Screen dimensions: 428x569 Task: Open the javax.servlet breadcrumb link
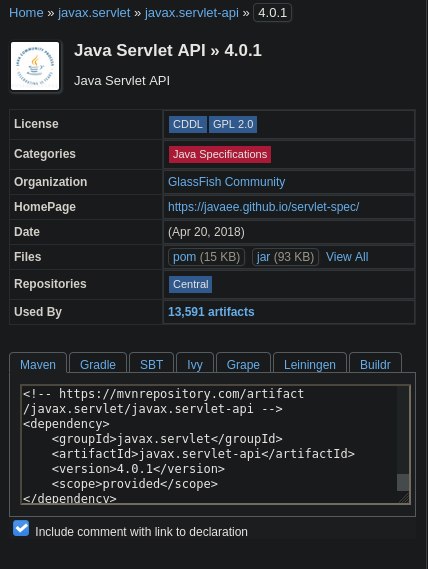[94, 13]
